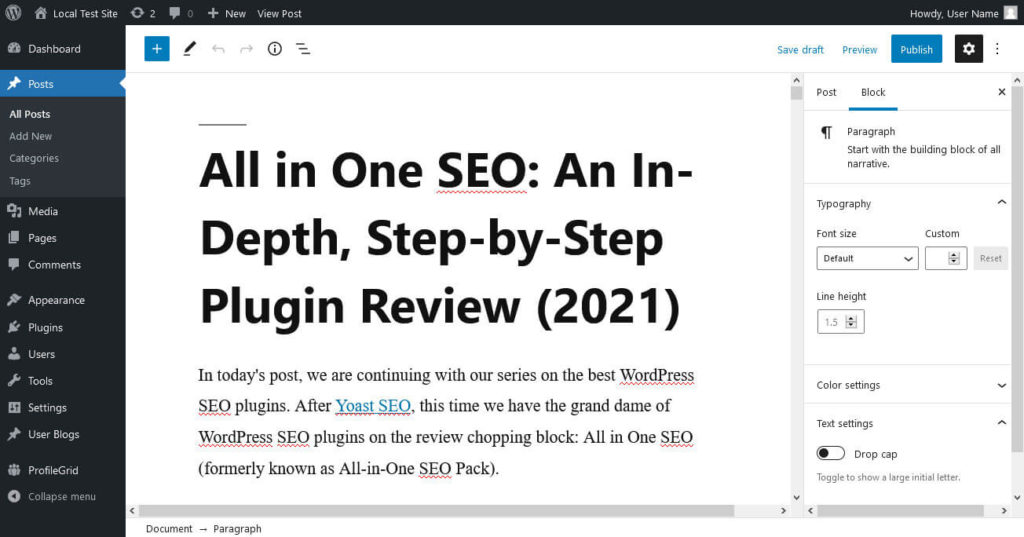Open Plugins in the admin sidebar
The image size is (1024, 537).
(x=45, y=327)
